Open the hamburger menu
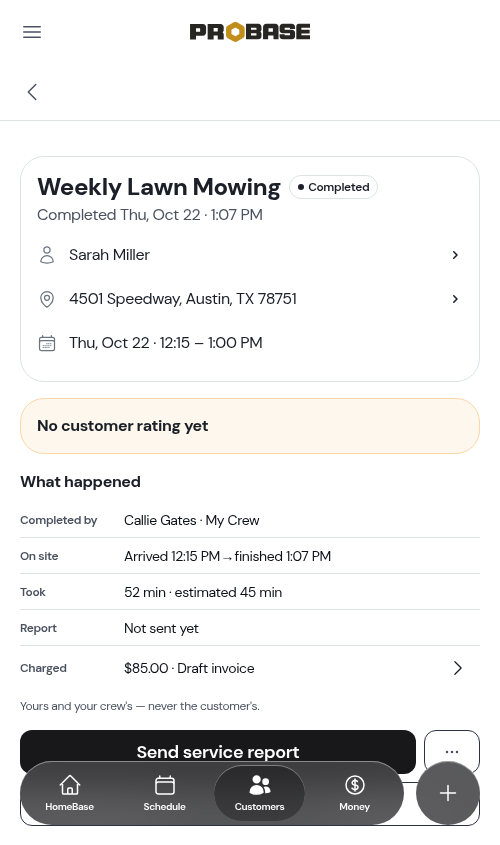The image size is (500, 845). 32,32
